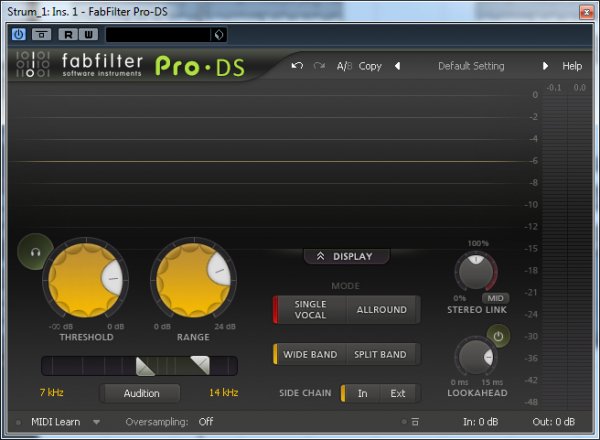This screenshot has height=440, width=600.
Task: Select Split Band processing
Action: tap(380, 354)
